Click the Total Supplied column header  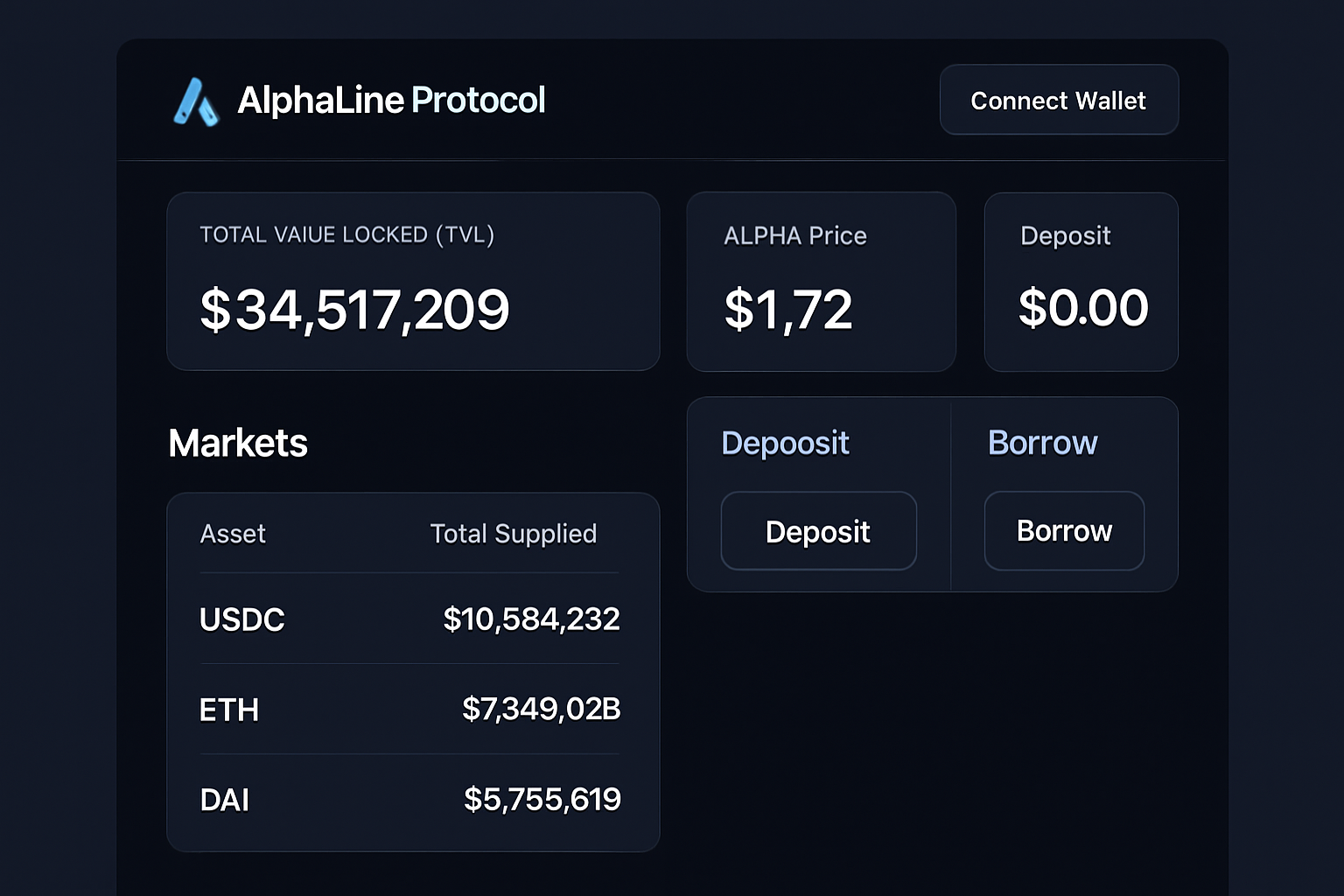coord(513,534)
